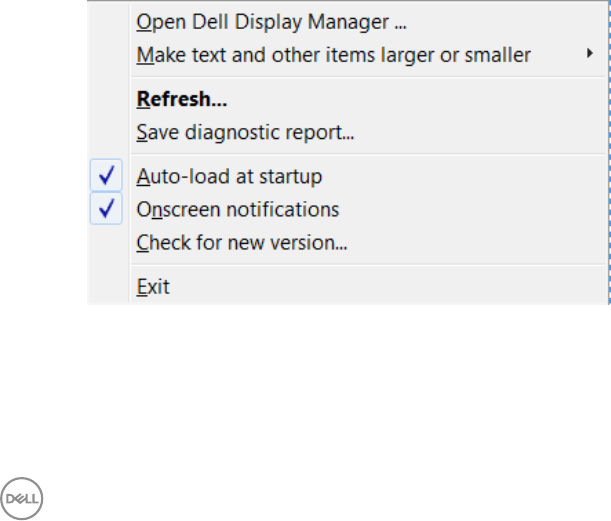Screen dimensions: 611x521
Task: Click the word Exit at menu bottom
Action: coord(153,288)
